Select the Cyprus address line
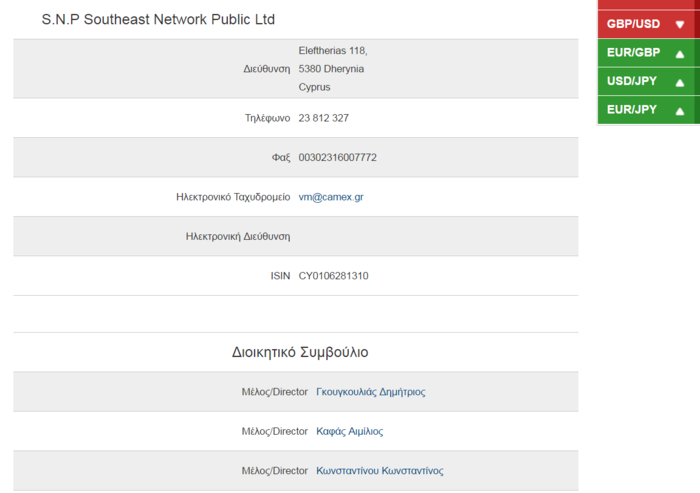 click(x=314, y=87)
